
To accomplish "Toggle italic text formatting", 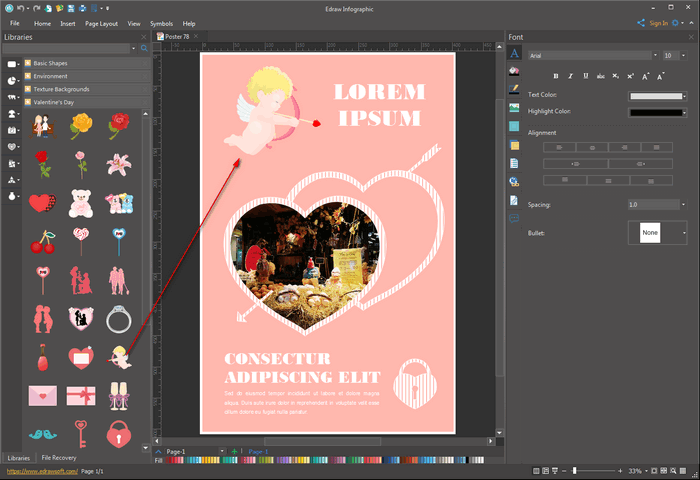I will [571, 75].
